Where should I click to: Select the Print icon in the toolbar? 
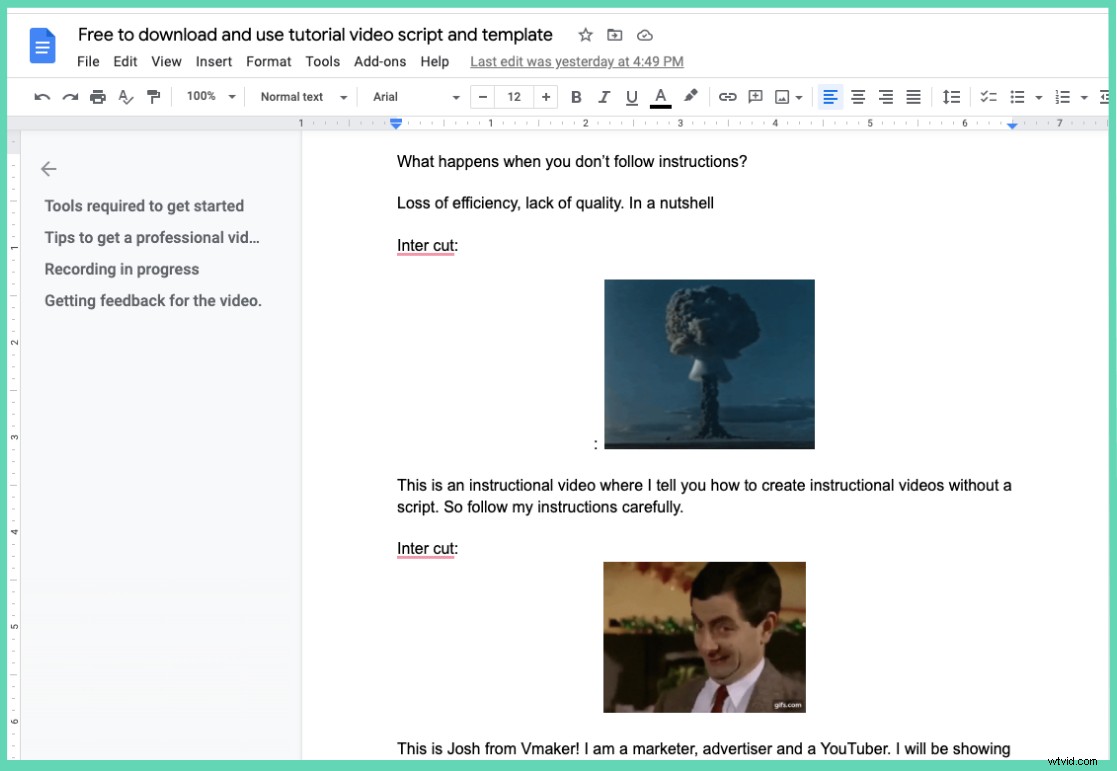pos(96,96)
